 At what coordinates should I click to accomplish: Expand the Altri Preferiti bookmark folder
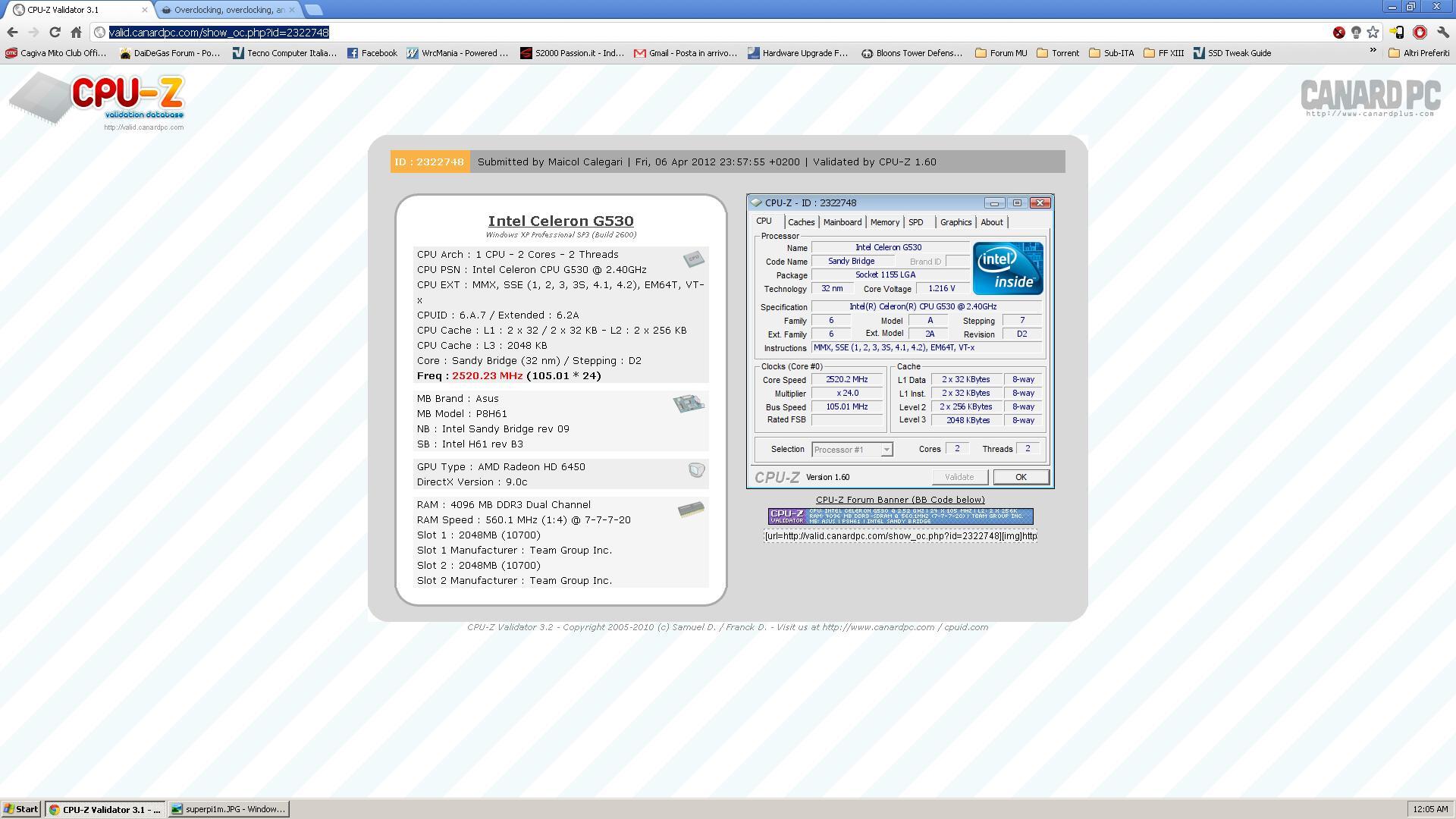tap(1419, 53)
